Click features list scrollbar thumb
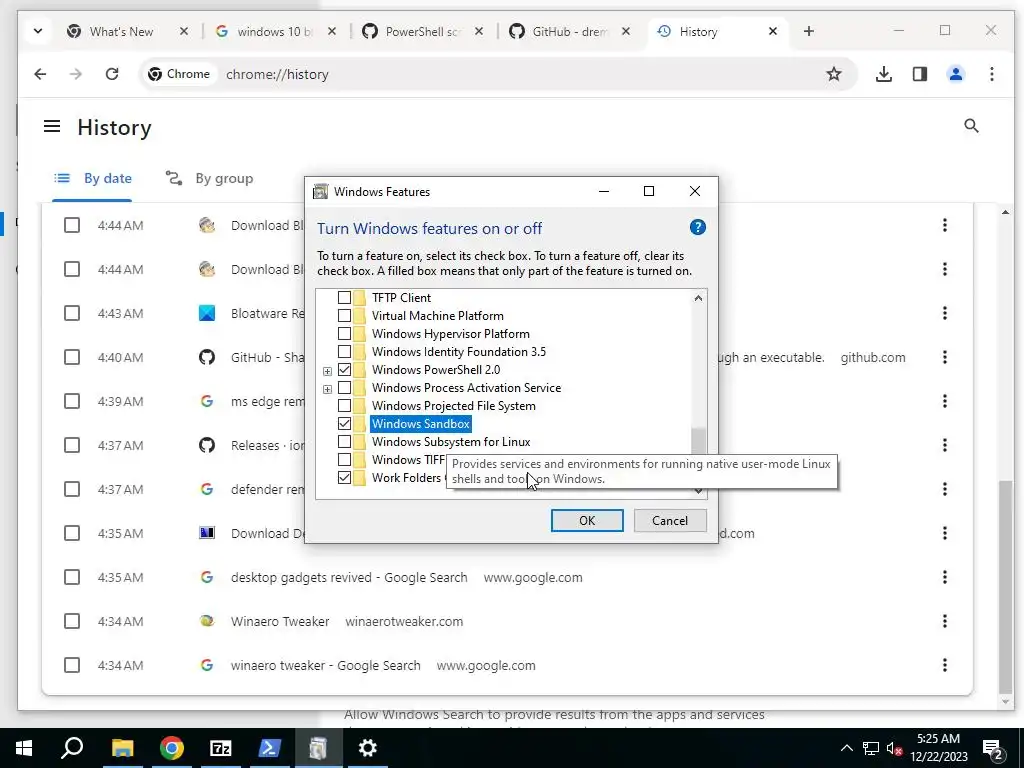Screen dimensions: 1024x768 [698, 441]
